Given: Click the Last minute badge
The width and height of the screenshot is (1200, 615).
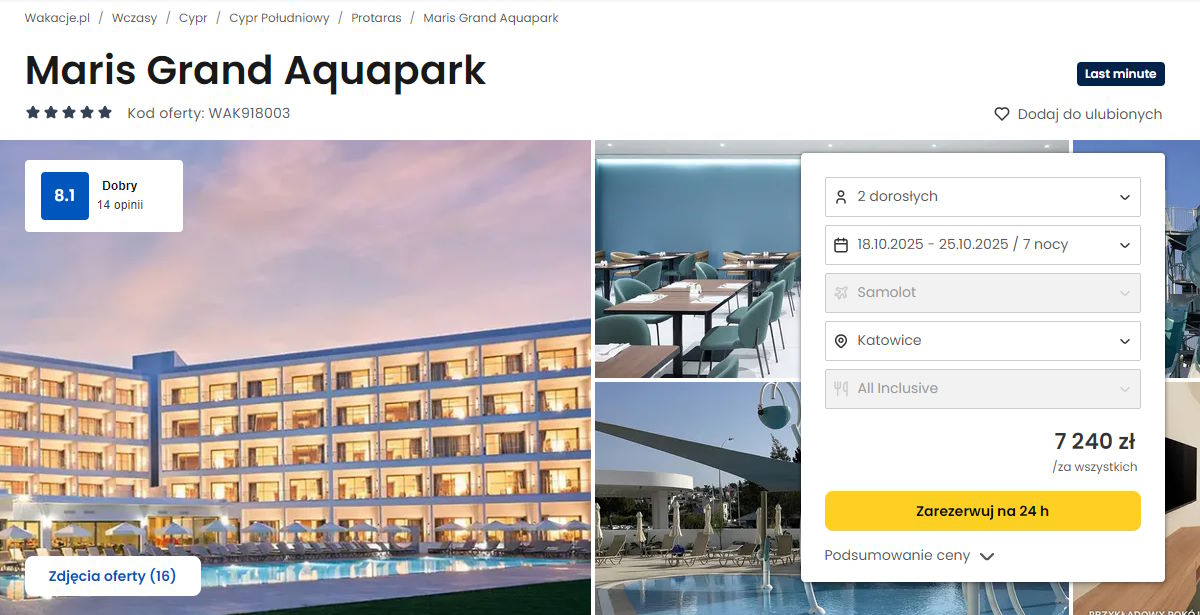Looking at the screenshot, I should pos(1120,74).
